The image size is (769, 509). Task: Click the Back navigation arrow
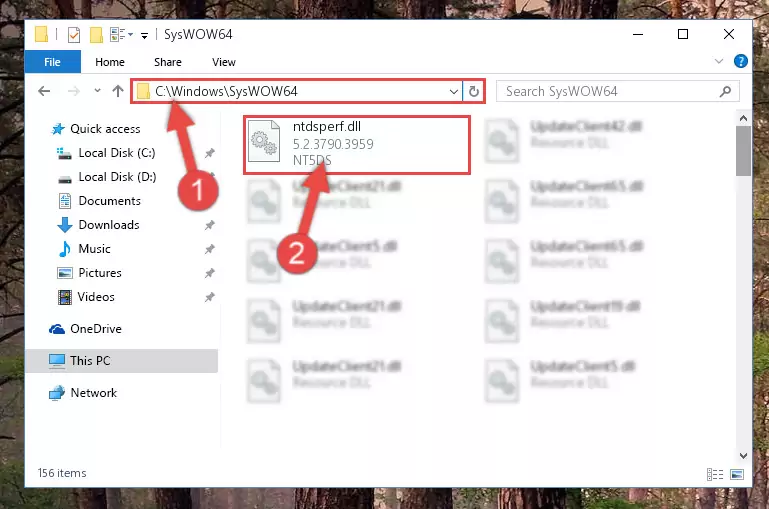44,91
